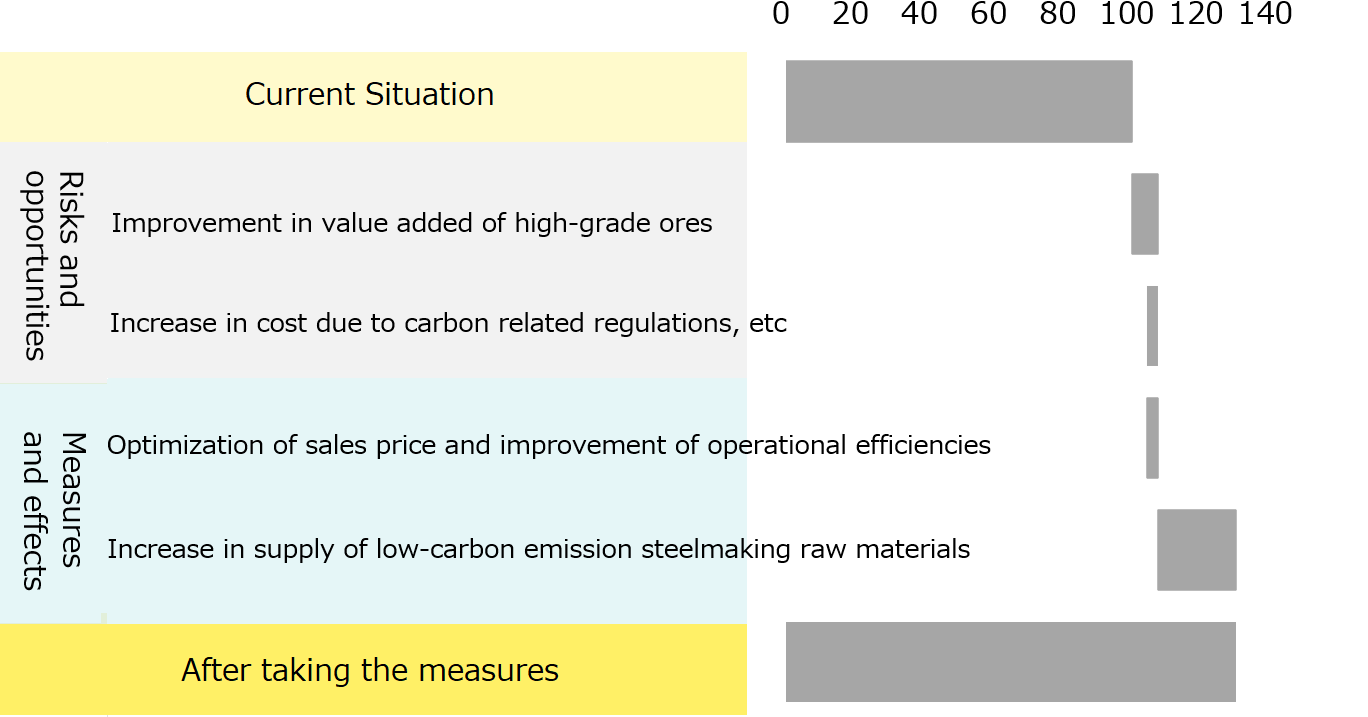The height and width of the screenshot is (717, 1368).
Task: Click the high-grade ores value-added bar
Action: click(1145, 214)
